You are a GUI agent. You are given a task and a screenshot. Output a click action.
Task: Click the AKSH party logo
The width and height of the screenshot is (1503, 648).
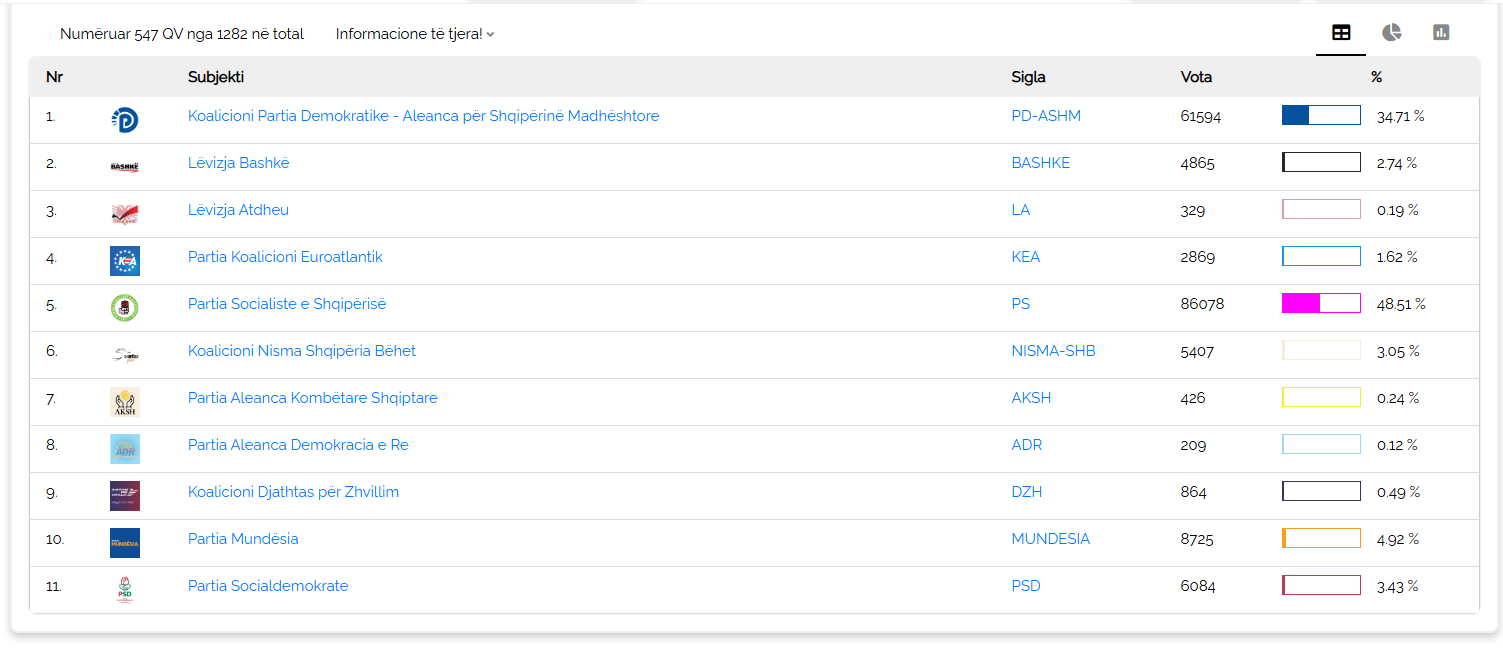pos(124,402)
